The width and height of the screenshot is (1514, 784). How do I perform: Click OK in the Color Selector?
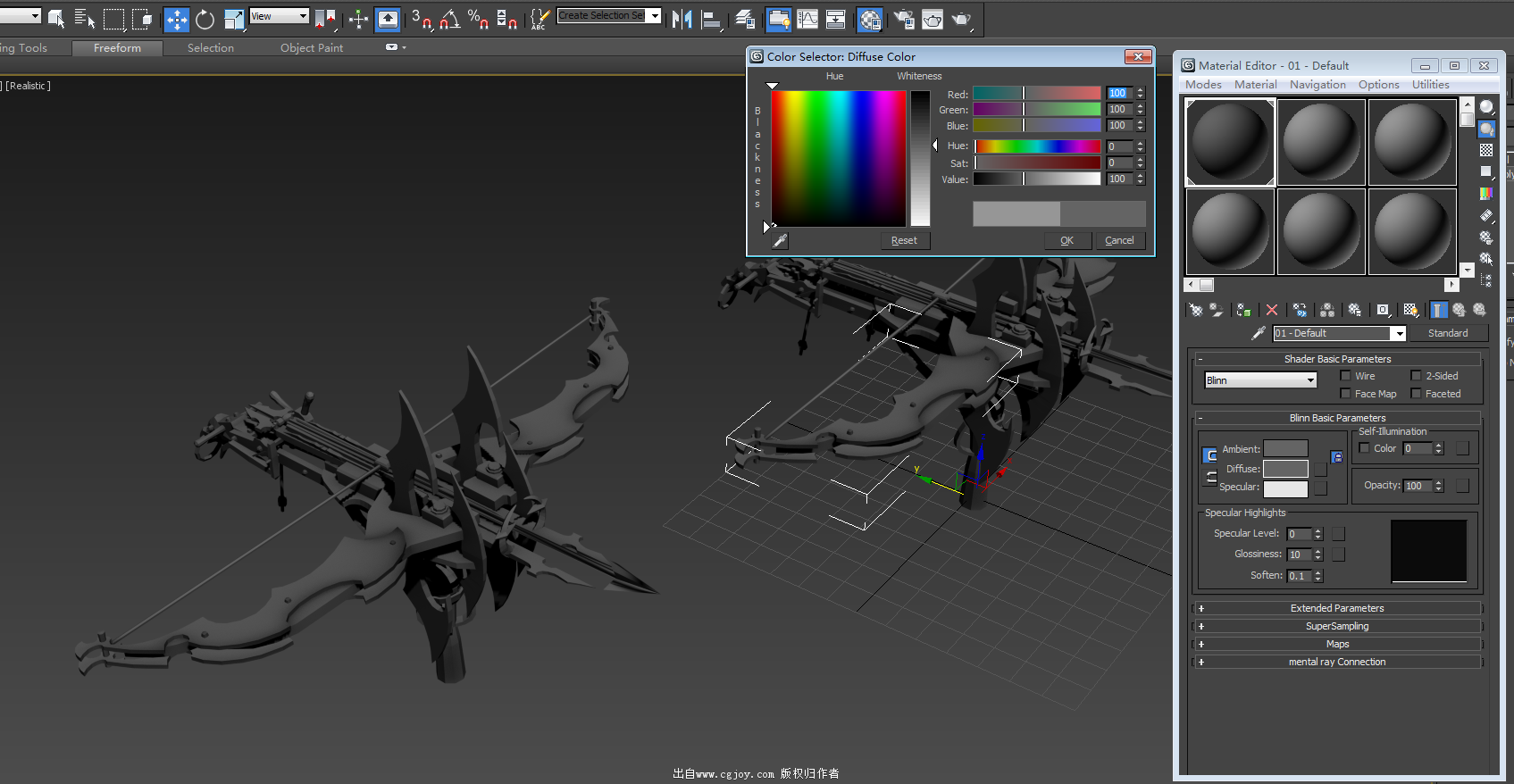pos(1067,240)
